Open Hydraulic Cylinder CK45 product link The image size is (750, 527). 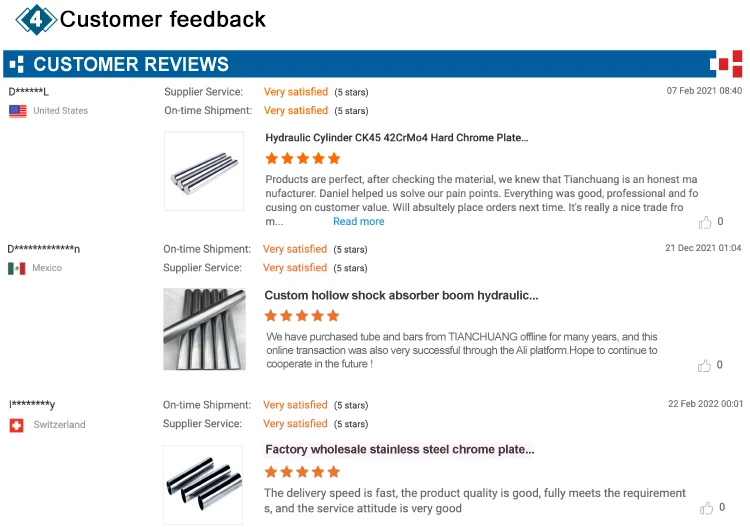click(397, 138)
